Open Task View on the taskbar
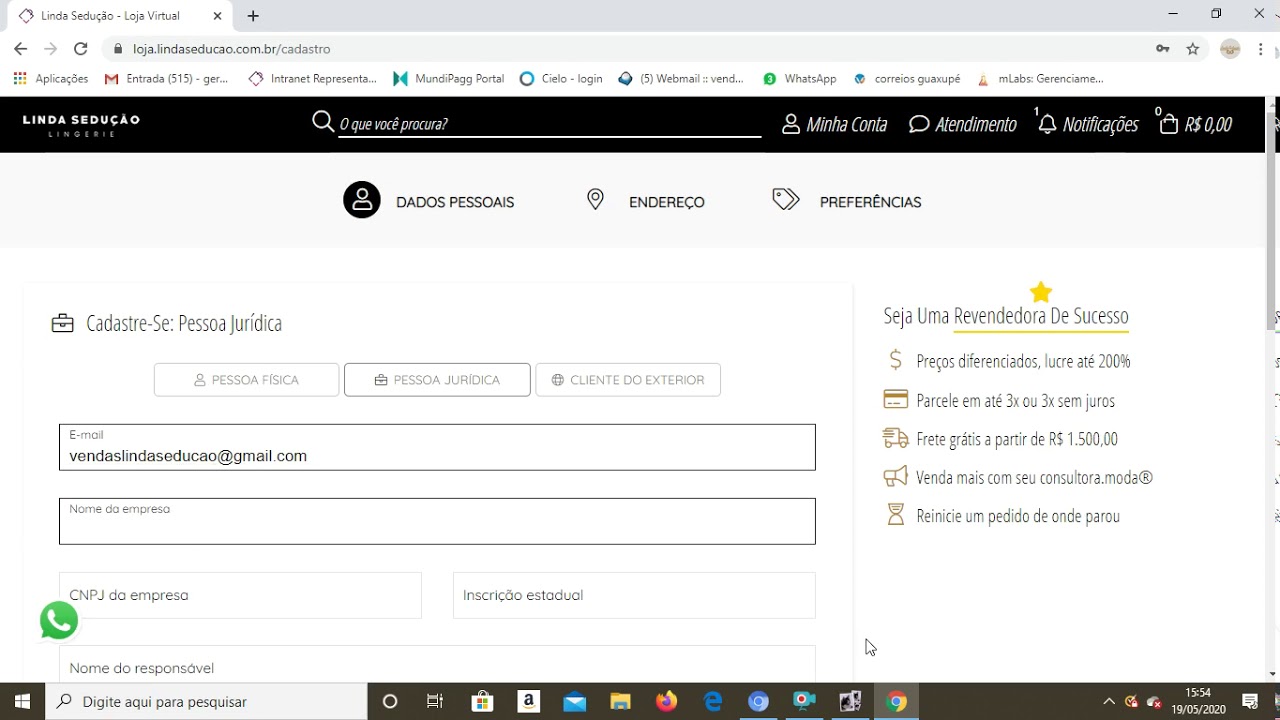1280x720 pixels. [435, 701]
